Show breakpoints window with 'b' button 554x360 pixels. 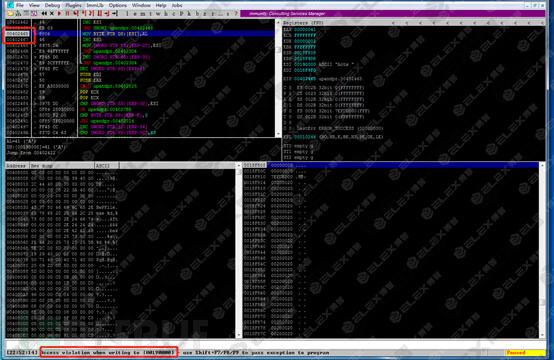(197, 14)
